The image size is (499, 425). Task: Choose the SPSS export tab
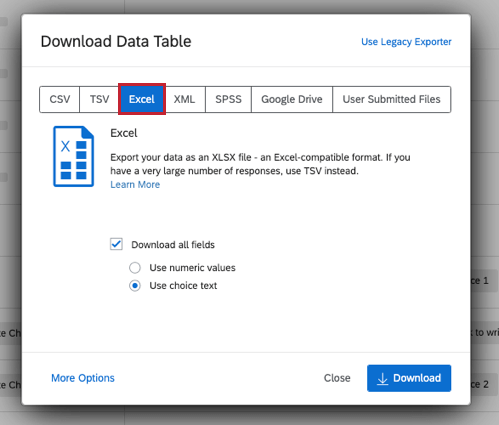tap(228, 99)
